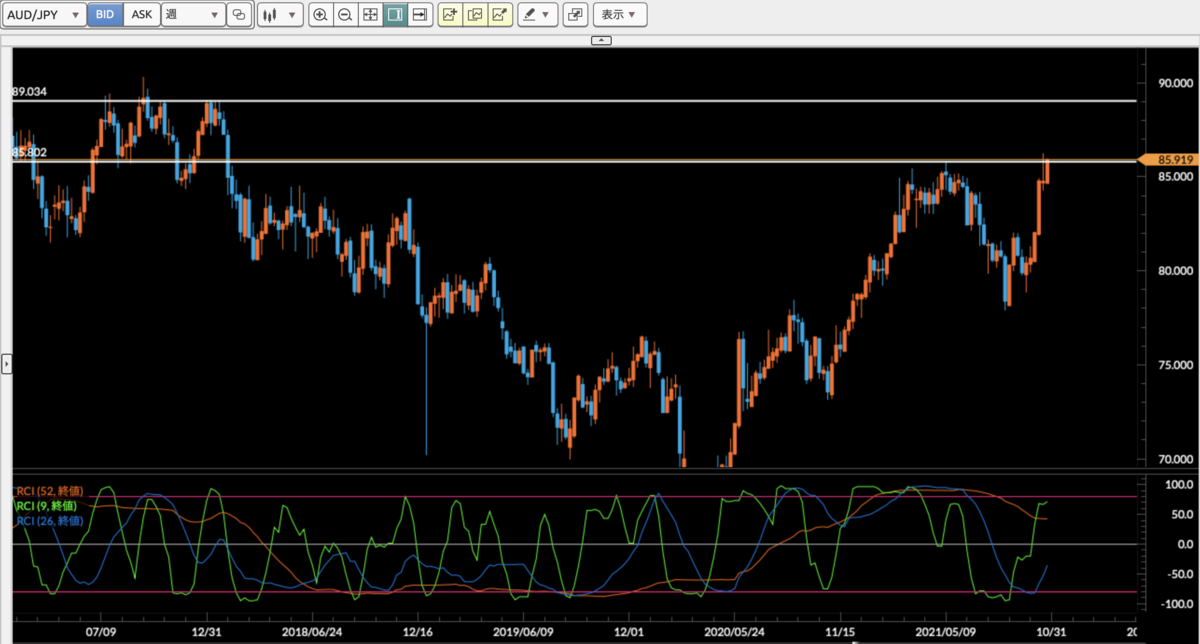Viewport: 1200px width, 644px height.
Task: Click the overlapping-charts duplicate icon
Action: tap(475, 14)
